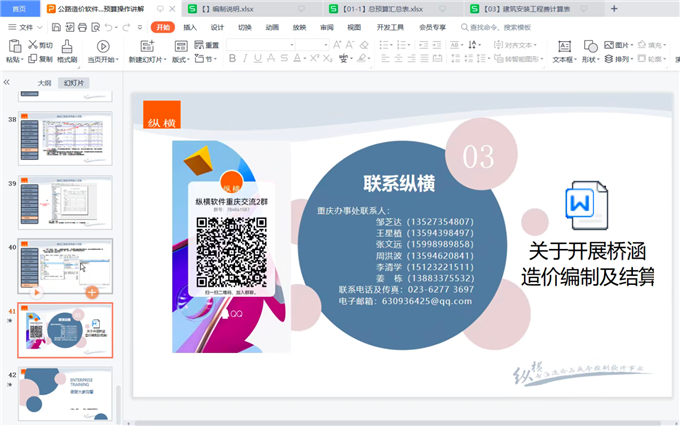Click the Text Direction icon
This screenshot has height=426, width=680.
(x=472, y=45)
